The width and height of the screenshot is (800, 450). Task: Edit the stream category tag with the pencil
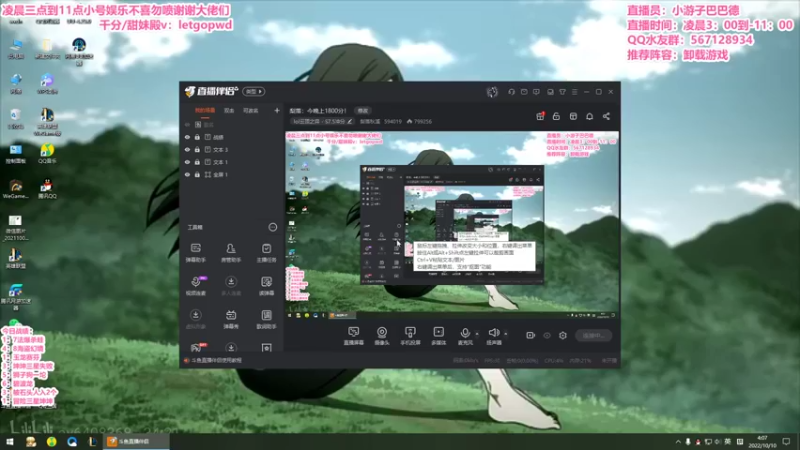click(349, 121)
